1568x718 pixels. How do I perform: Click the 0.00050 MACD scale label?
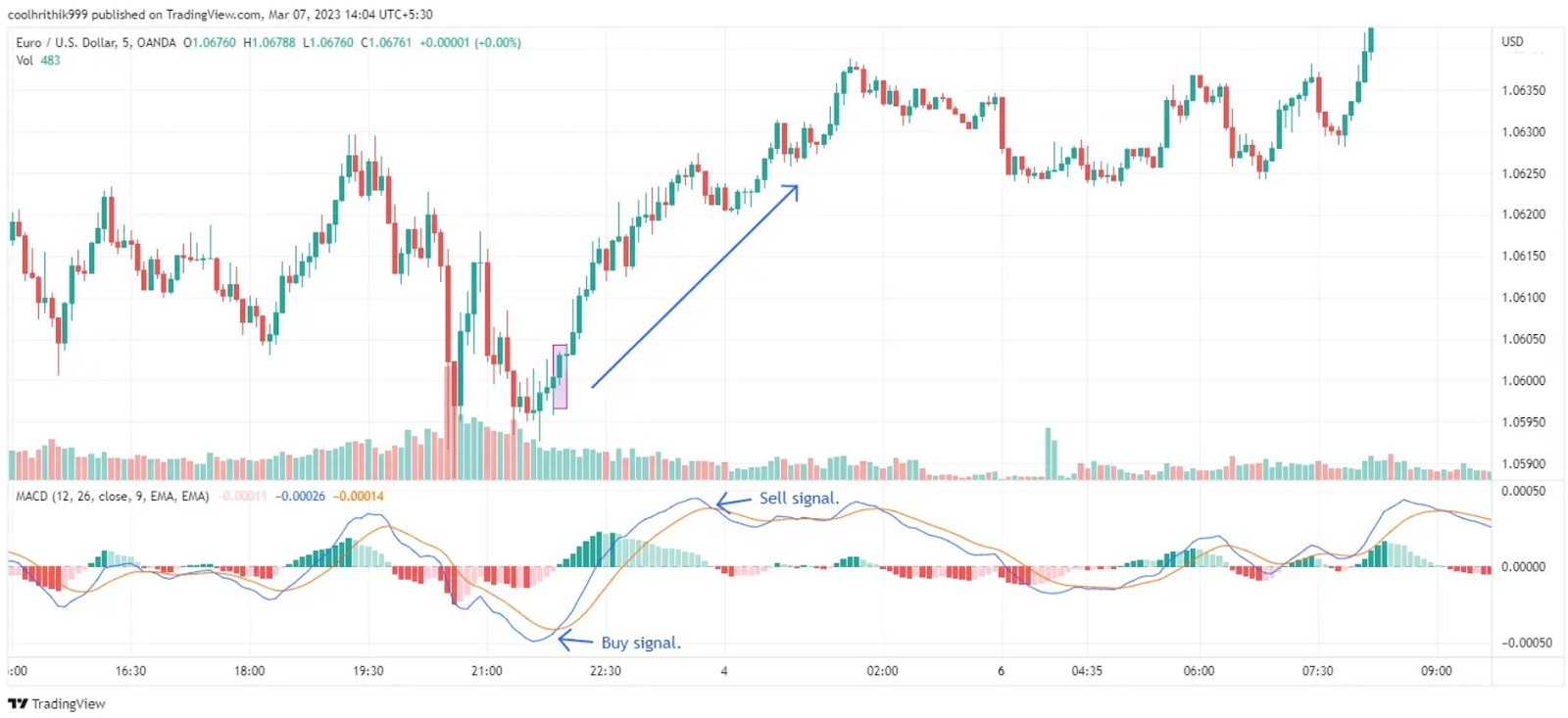[1523, 492]
